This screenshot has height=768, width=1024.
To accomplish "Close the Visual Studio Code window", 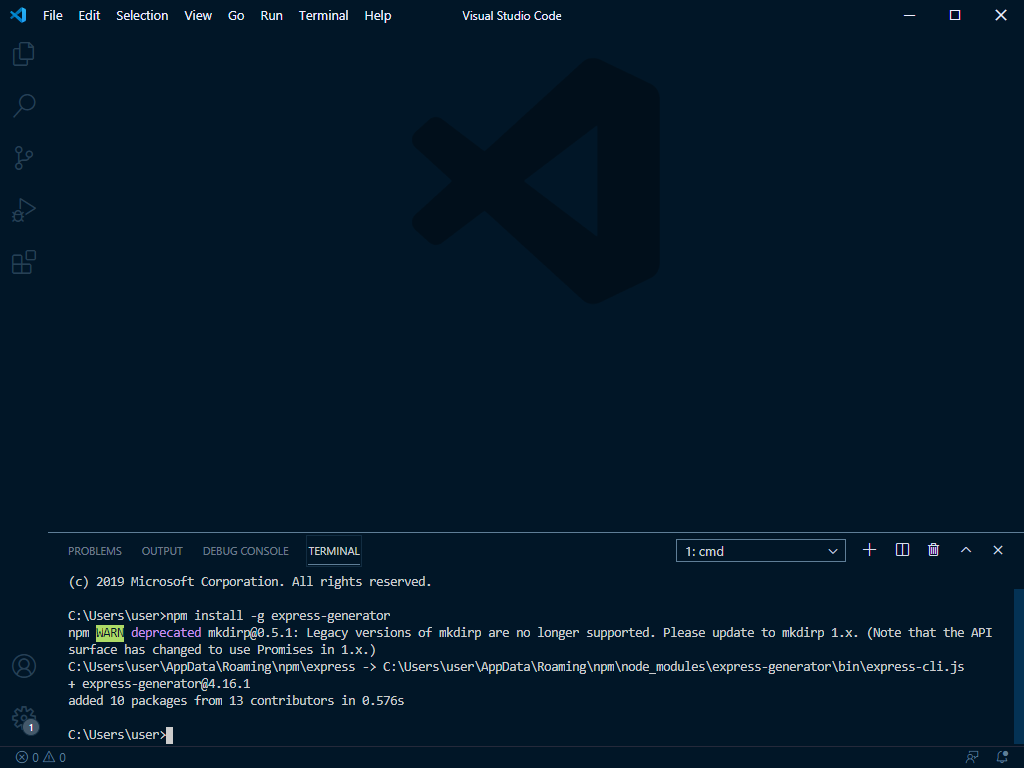I will (x=1000, y=15).
